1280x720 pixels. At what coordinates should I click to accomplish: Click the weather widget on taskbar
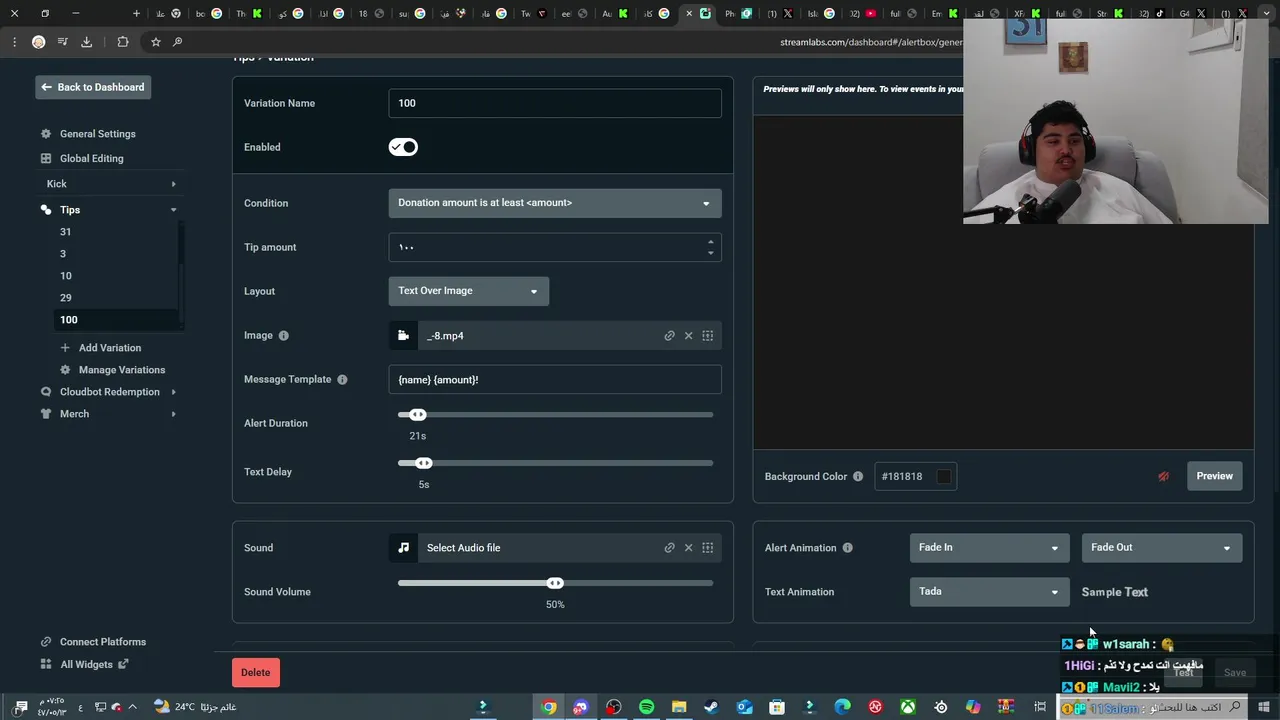tap(195, 707)
